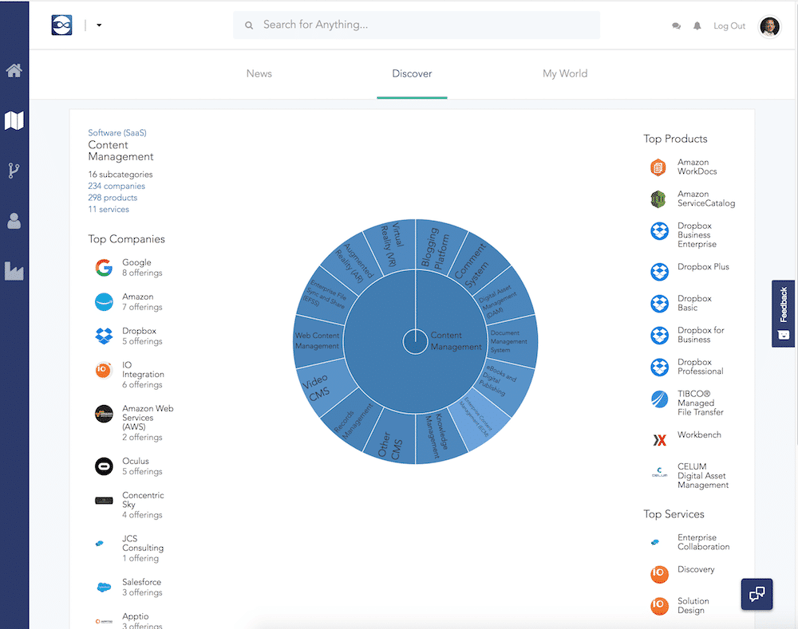Open the Software (SaaS) breadcrumb link
798x629 pixels.
click(117, 132)
